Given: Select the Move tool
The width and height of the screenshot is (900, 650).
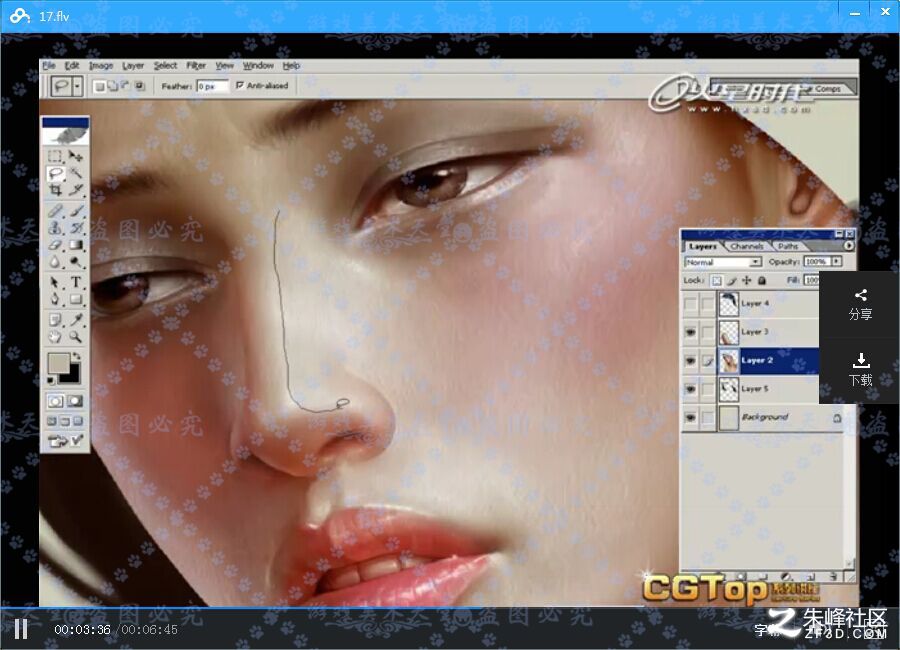Looking at the screenshot, I should tap(76, 156).
